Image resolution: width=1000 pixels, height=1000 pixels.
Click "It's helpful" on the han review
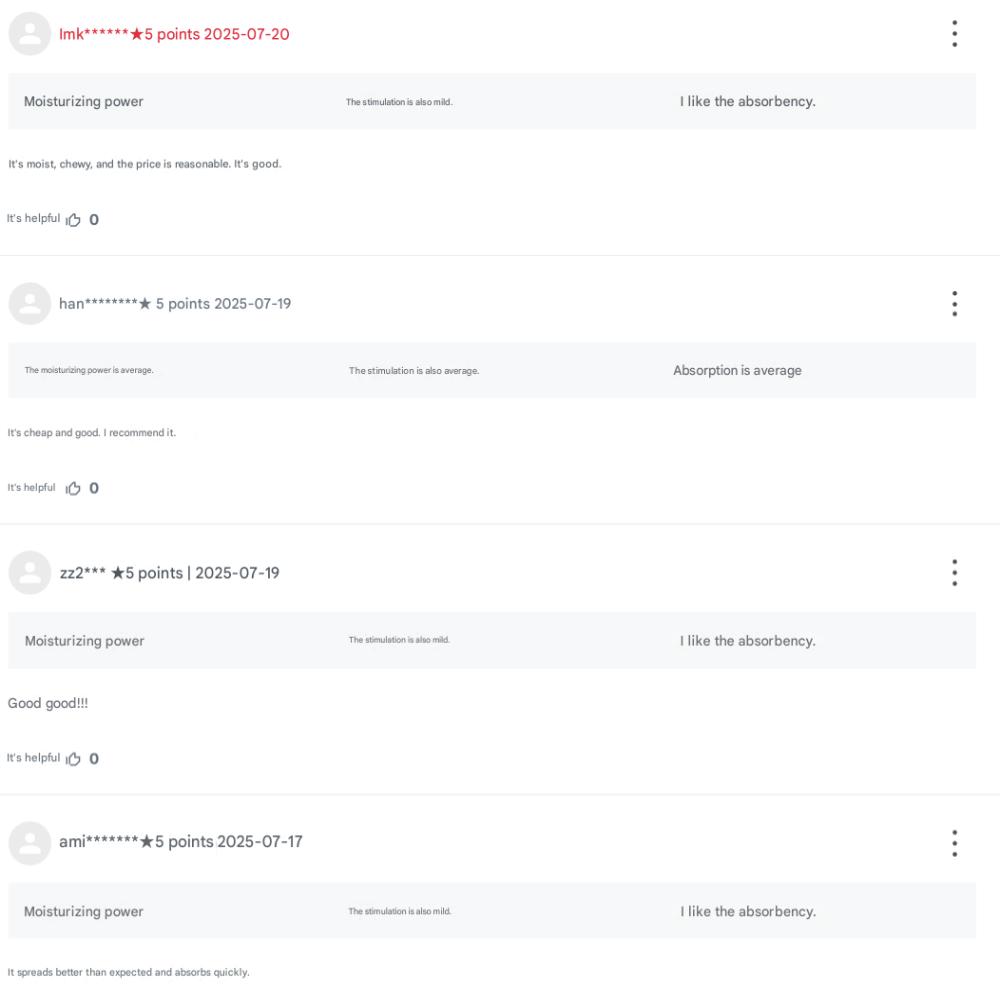coord(31,488)
